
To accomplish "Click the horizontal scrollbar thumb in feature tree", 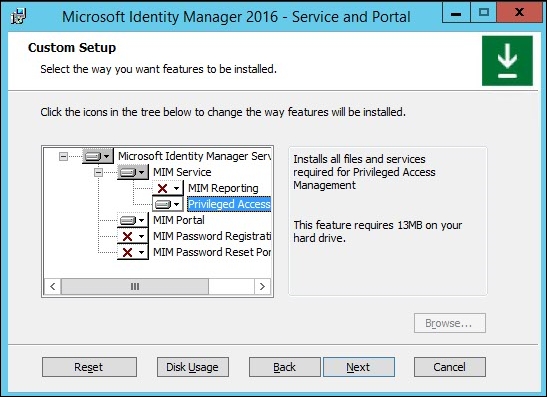I will [135, 286].
